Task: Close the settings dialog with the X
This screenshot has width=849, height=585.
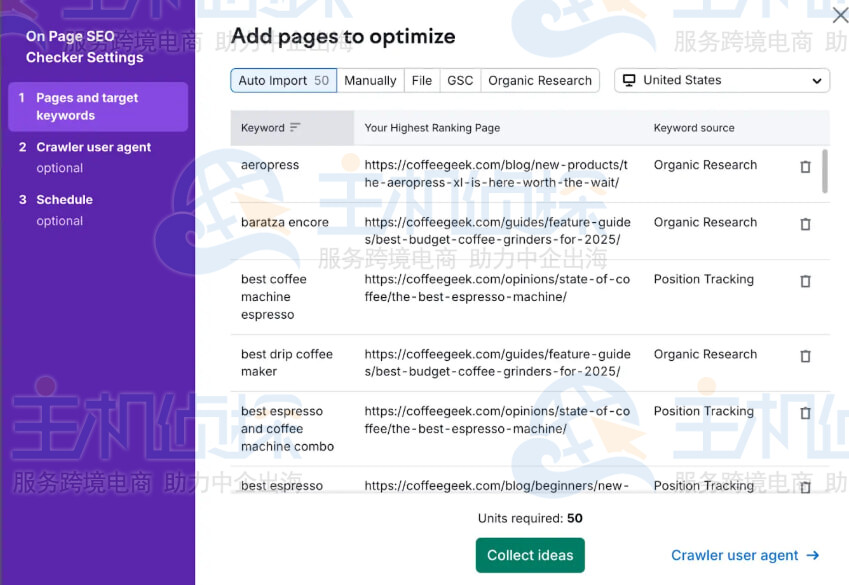Action: [840, 15]
